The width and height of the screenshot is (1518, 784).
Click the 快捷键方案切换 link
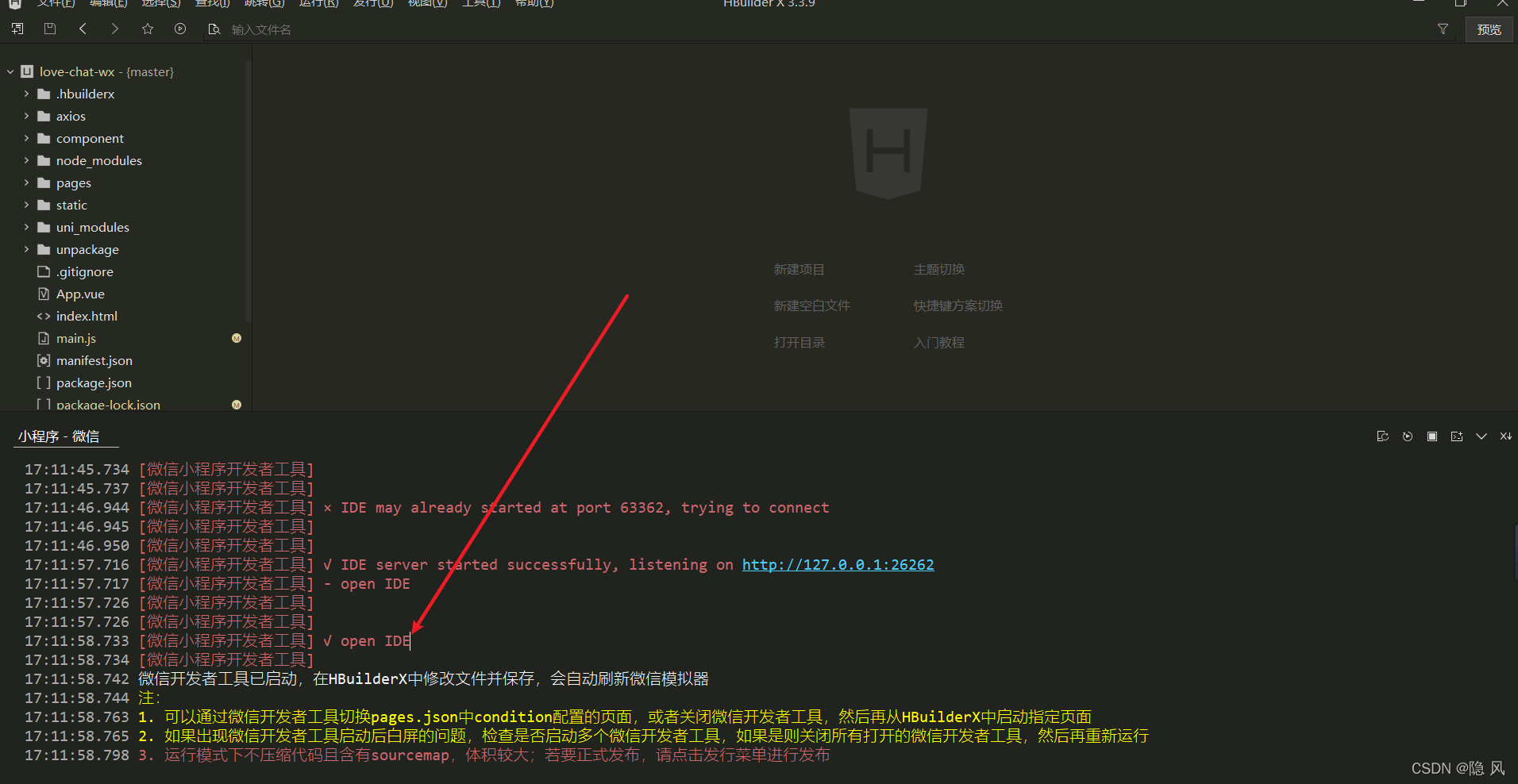[x=957, y=306]
